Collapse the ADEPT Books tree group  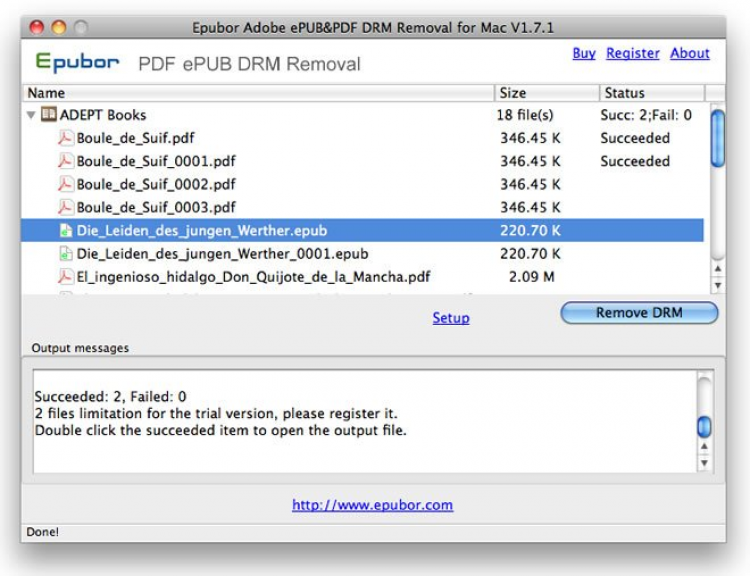[32, 115]
